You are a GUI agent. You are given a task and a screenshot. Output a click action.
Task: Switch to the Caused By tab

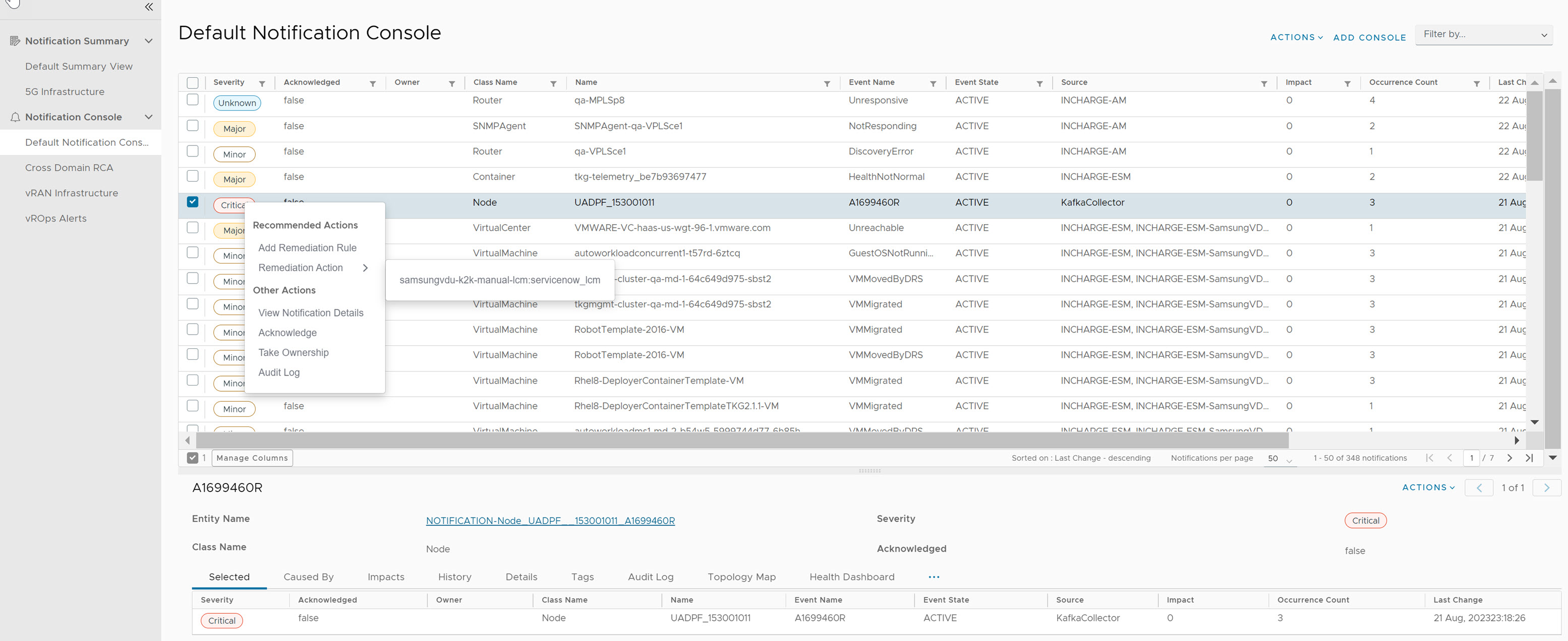[308, 577]
